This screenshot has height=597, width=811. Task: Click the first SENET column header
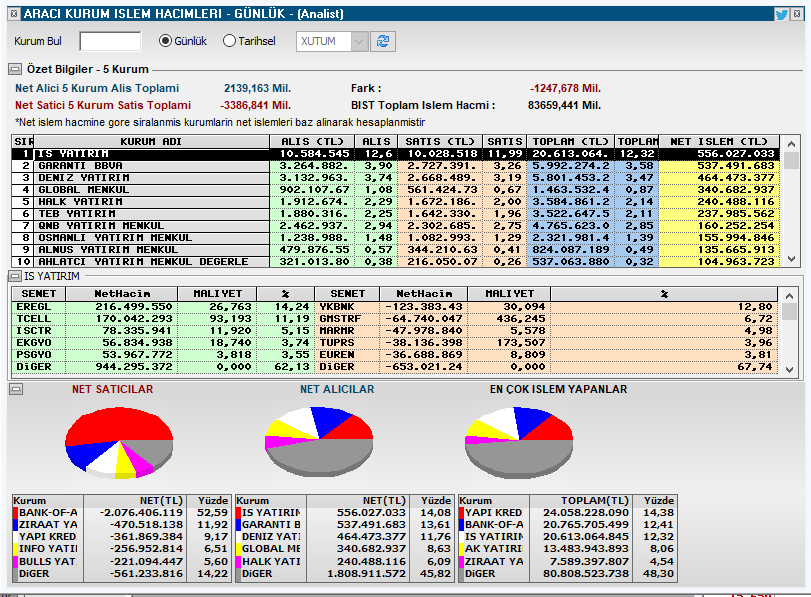point(38,294)
